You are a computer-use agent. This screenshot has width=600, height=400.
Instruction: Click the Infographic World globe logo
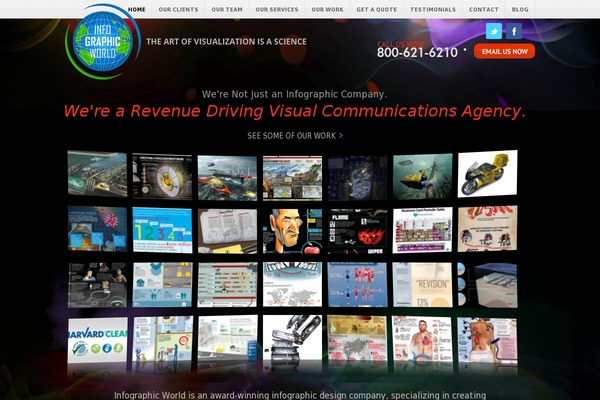point(102,41)
